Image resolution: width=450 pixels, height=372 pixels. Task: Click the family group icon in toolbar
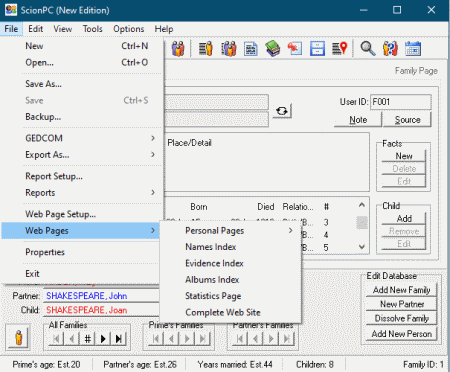coord(178,49)
